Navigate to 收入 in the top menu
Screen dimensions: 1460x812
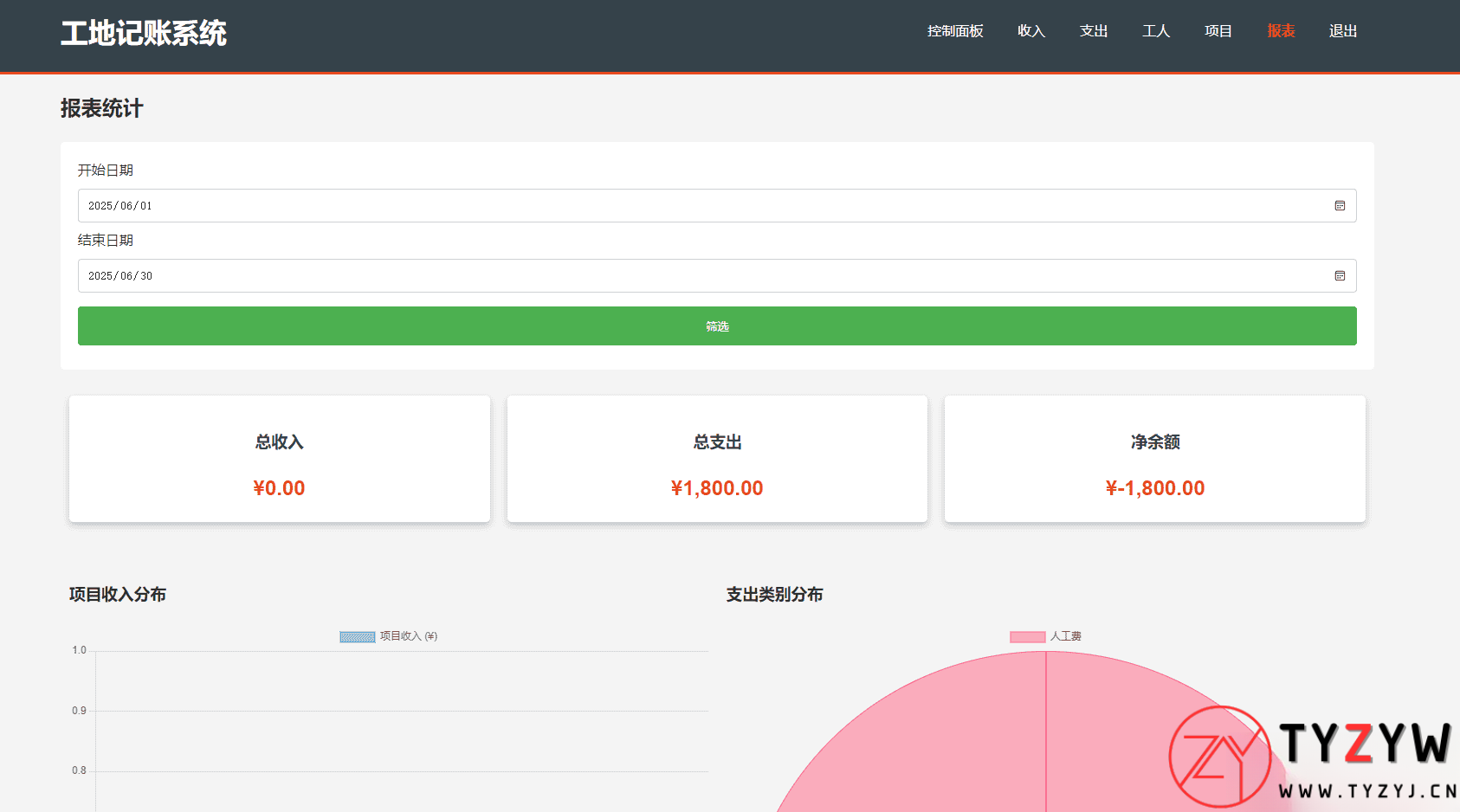(1030, 31)
